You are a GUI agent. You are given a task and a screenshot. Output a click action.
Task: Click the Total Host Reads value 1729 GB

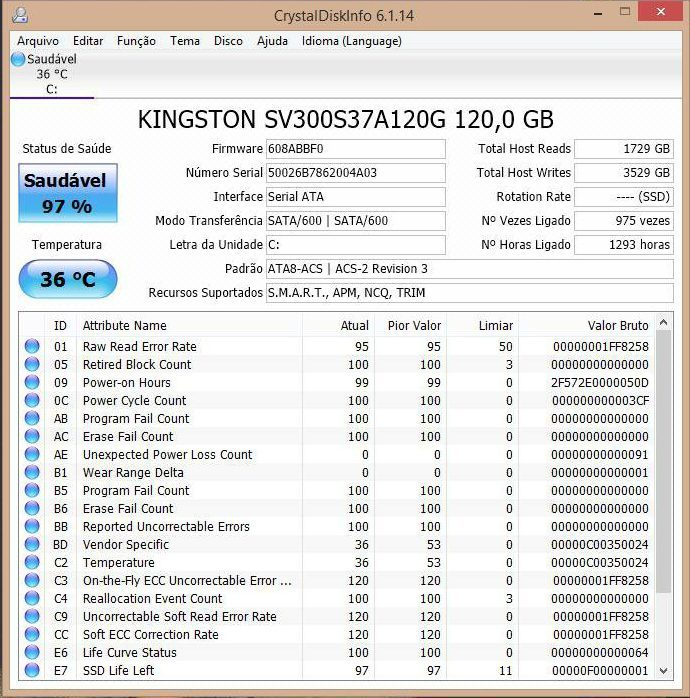point(624,149)
